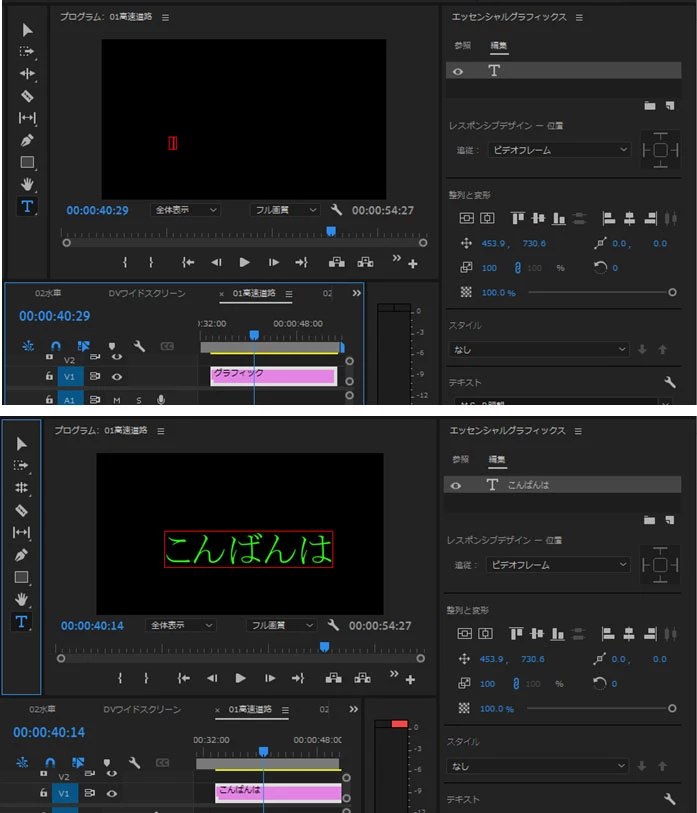Activate the Slip tool in upper screenshot
697x813 pixels.
click(x=27, y=118)
